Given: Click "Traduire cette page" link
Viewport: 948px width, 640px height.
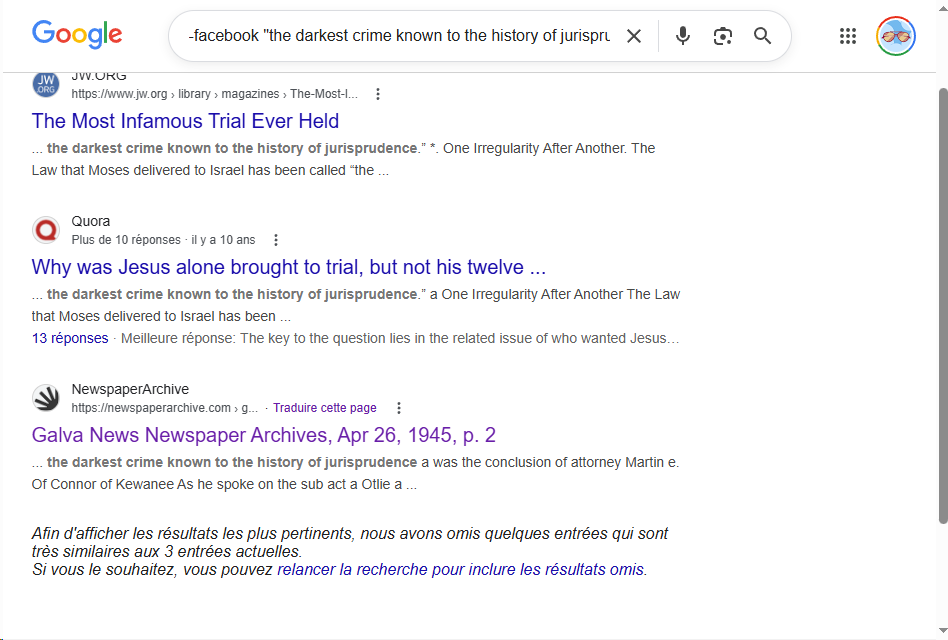Looking at the screenshot, I should pos(324,408).
